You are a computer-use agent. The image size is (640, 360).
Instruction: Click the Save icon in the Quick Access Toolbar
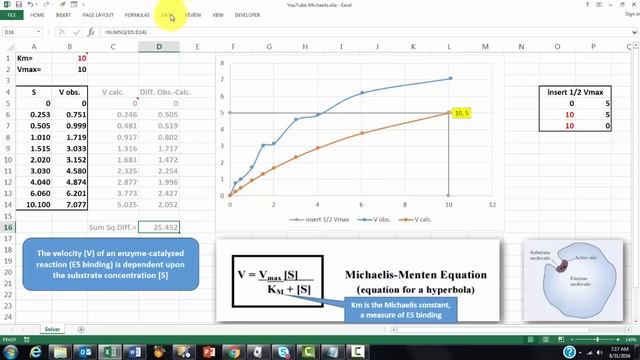coord(19,4)
